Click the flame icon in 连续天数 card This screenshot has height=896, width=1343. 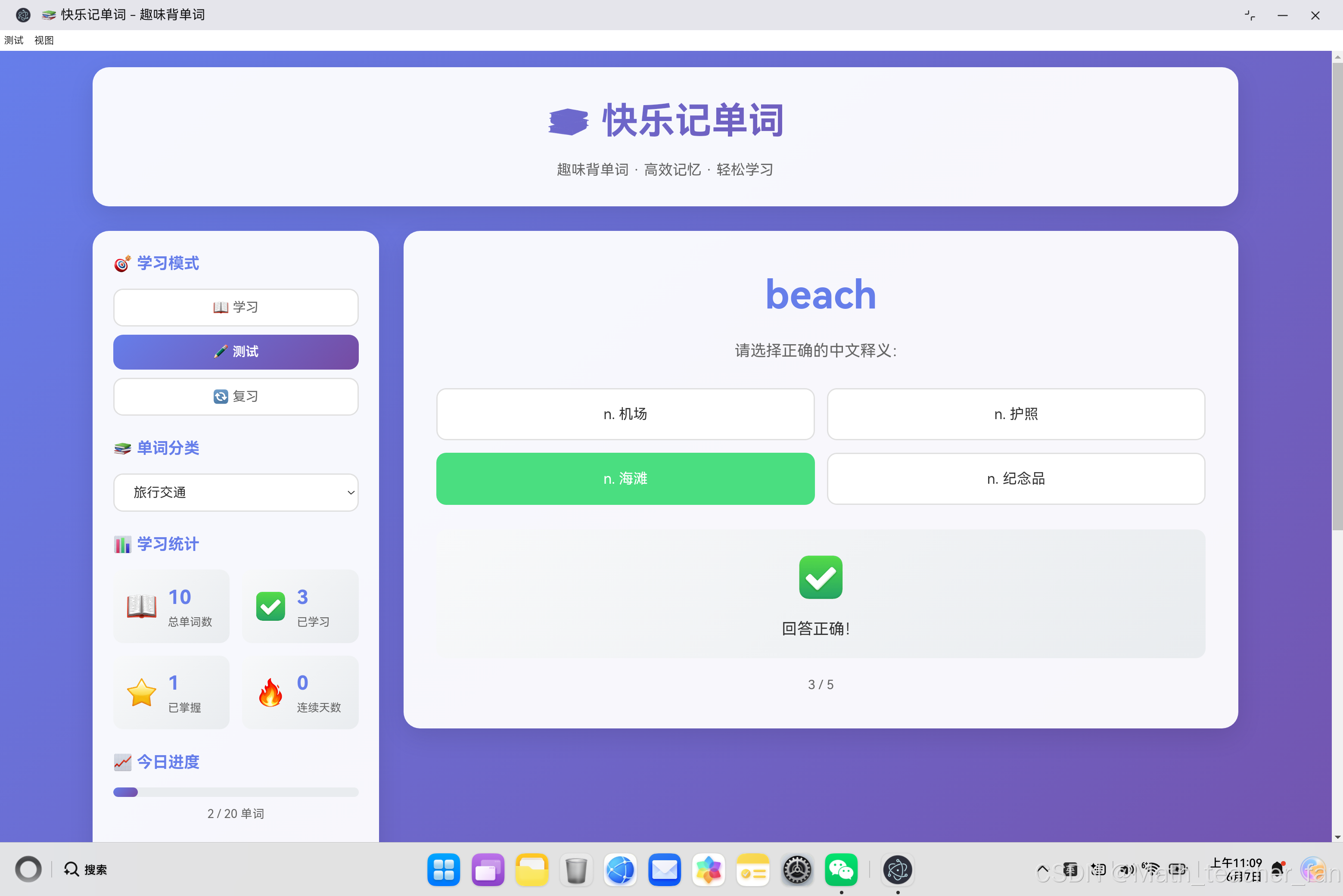tap(270, 692)
